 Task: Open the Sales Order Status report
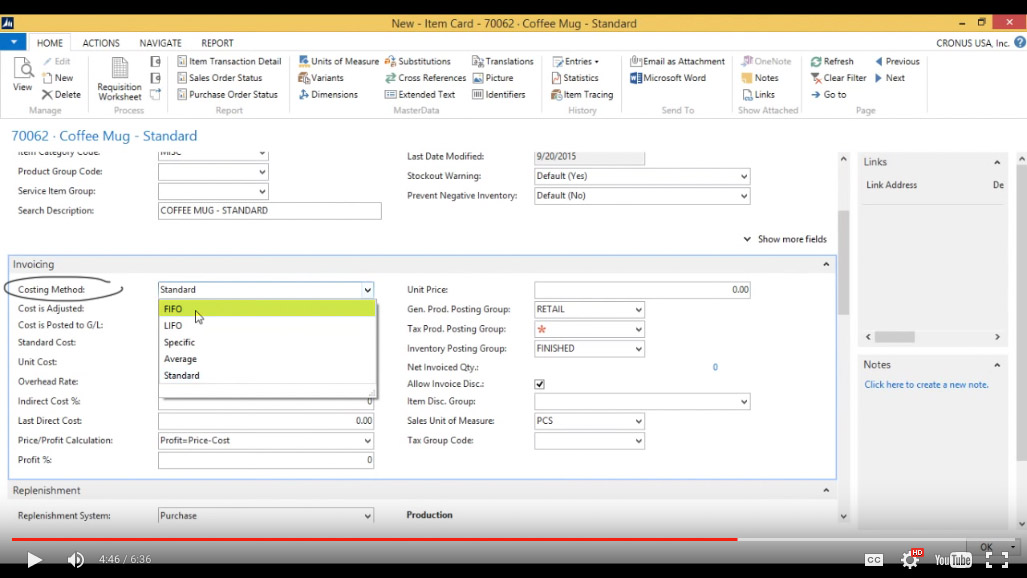tap(220, 78)
